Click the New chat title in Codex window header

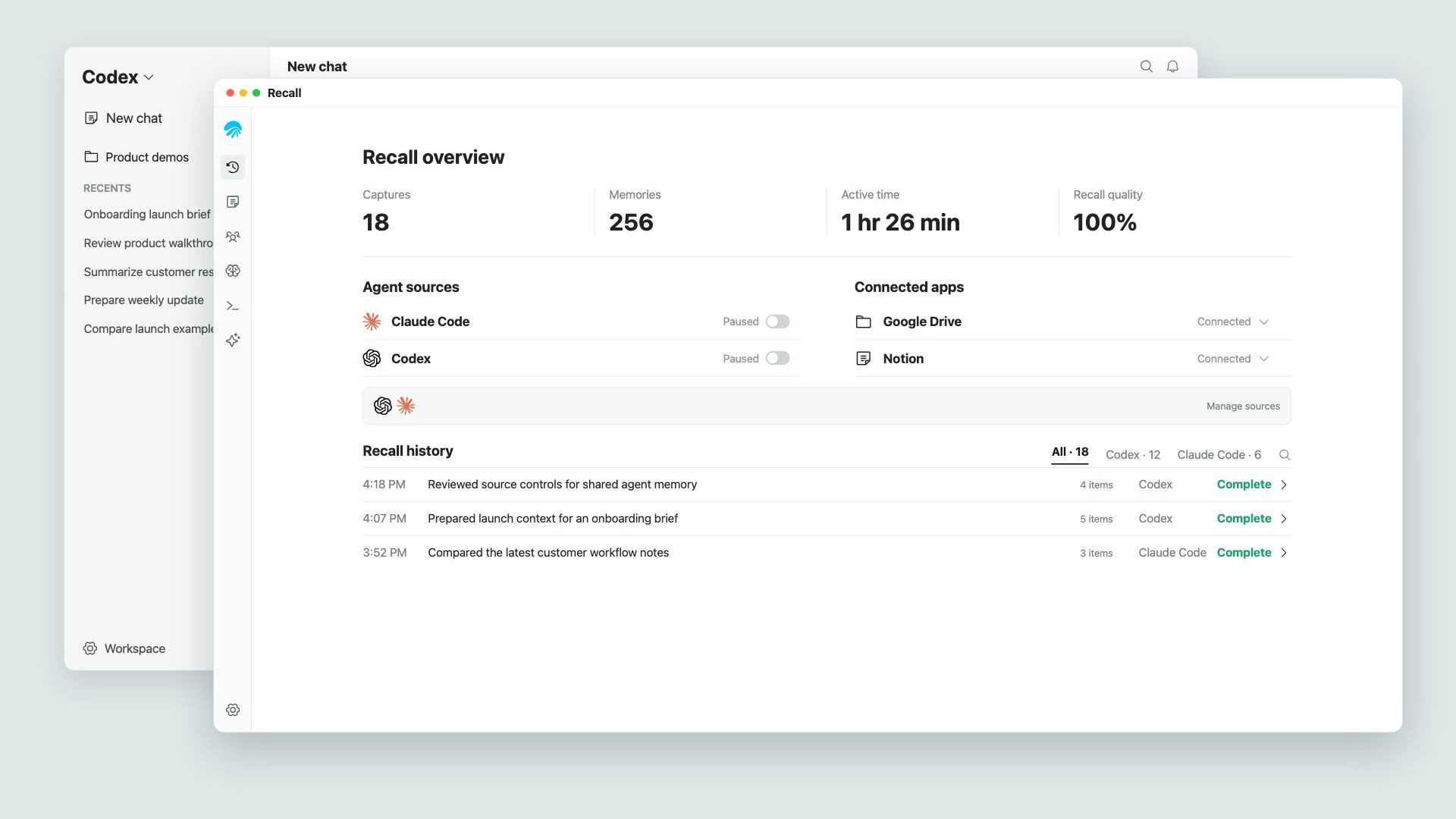(x=317, y=67)
